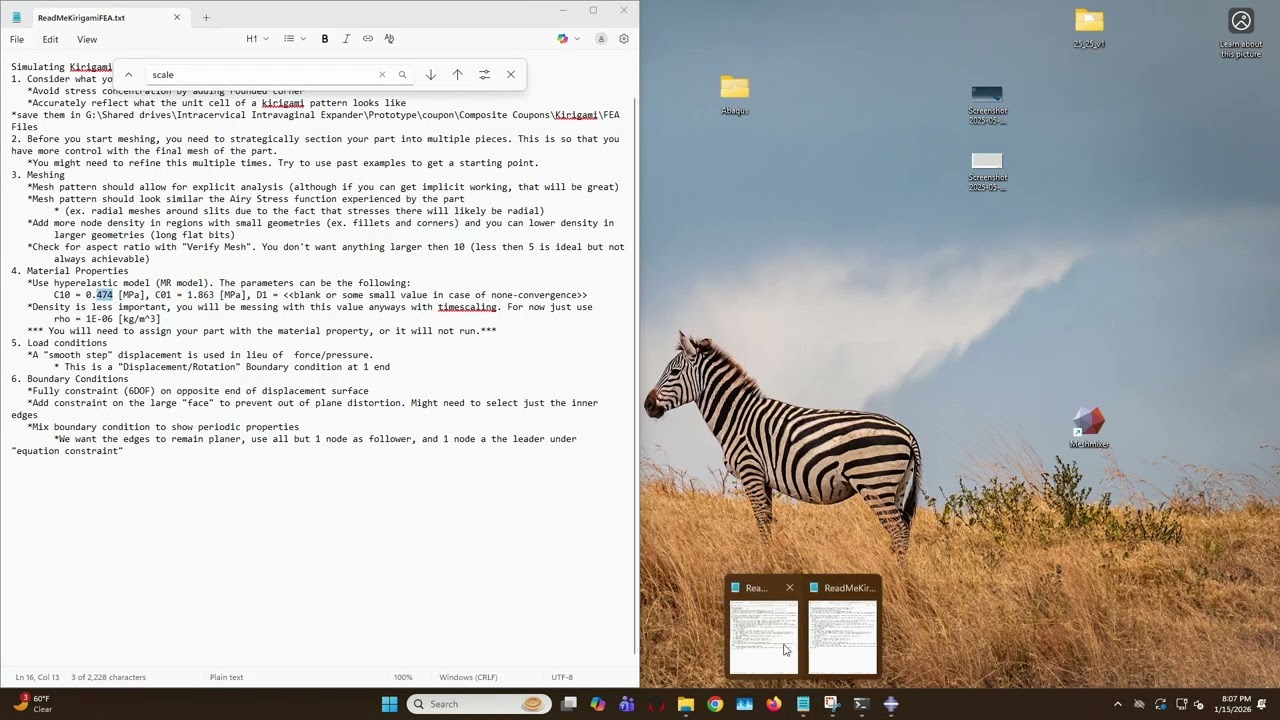
Task: Show hidden system tray icons
Action: pyautogui.click(x=1118, y=704)
